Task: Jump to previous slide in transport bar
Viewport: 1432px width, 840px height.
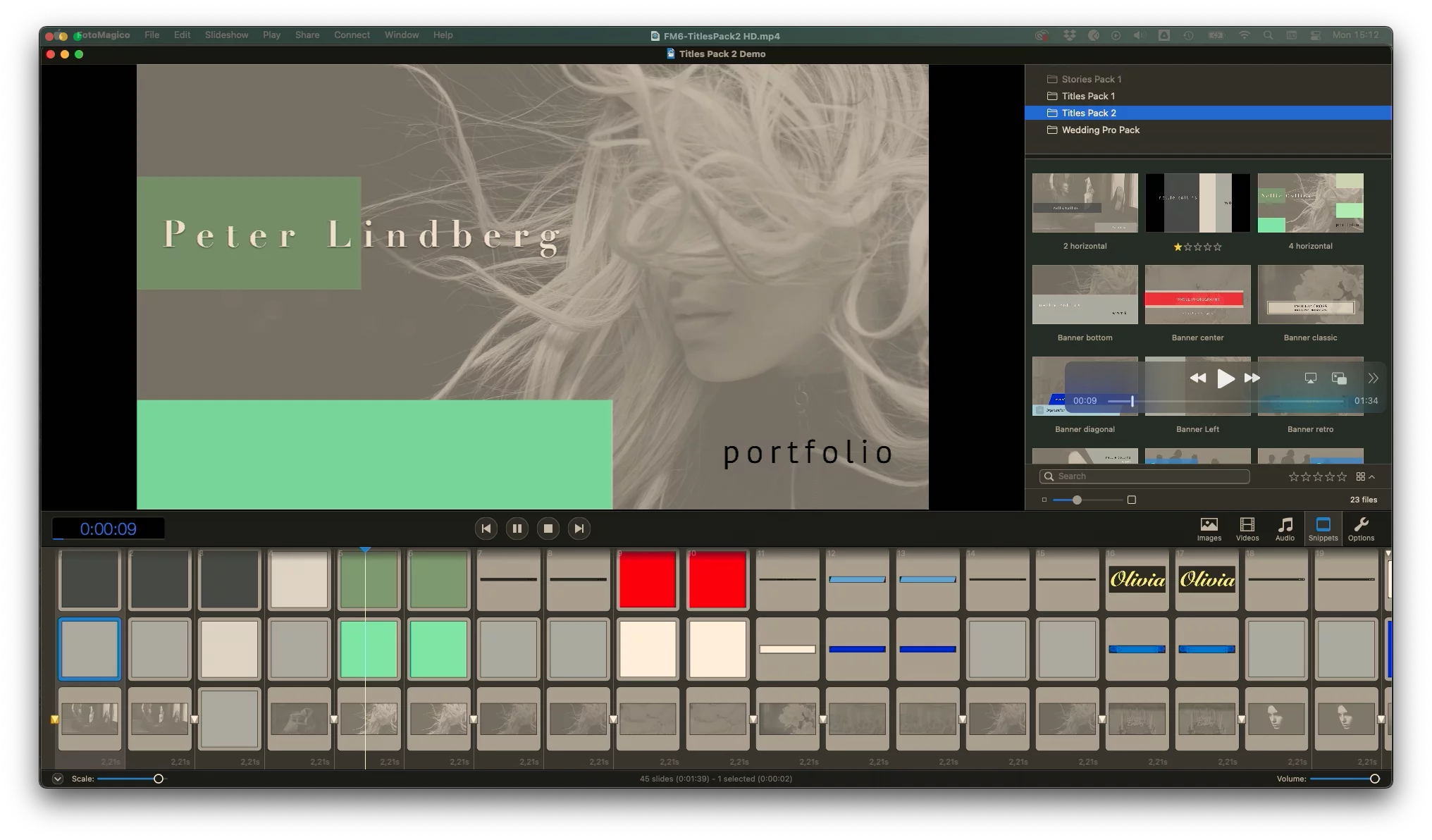Action: pos(486,529)
